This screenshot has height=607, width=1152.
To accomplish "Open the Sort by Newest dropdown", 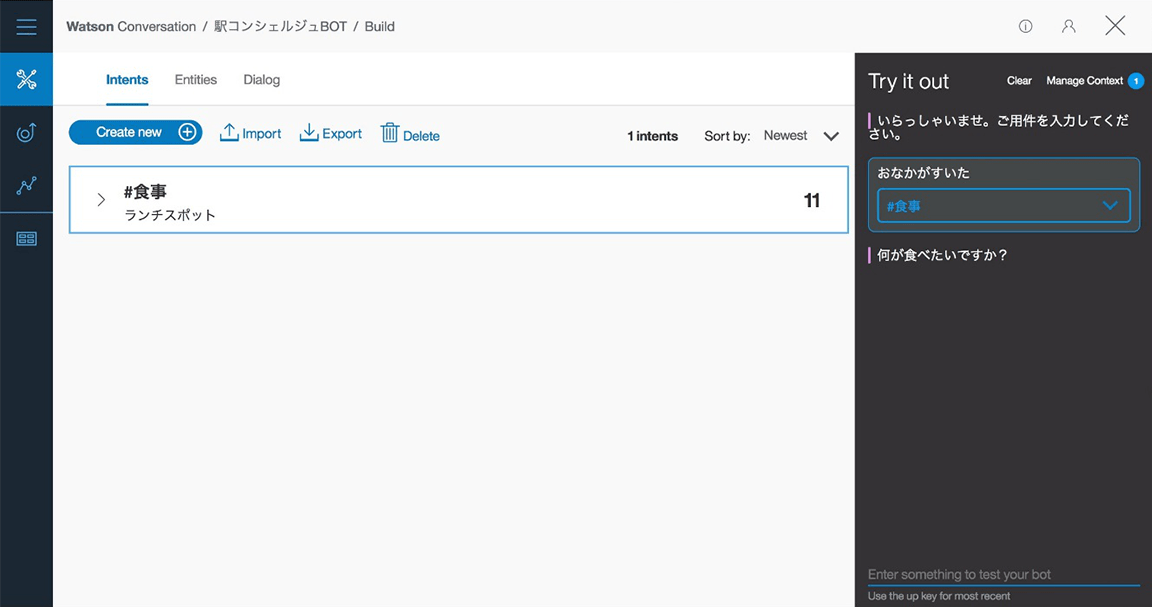I will click(801, 136).
